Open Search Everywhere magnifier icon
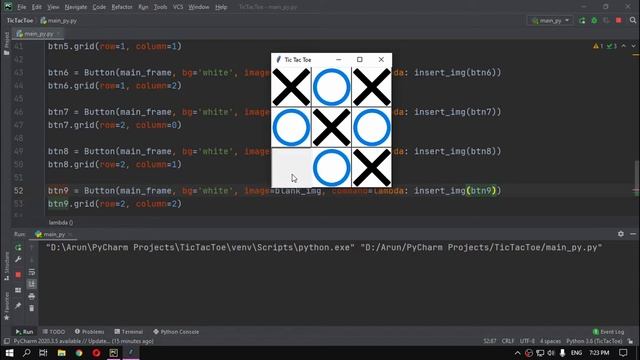This screenshot has width=640, height=360. [x=633, y=20]
